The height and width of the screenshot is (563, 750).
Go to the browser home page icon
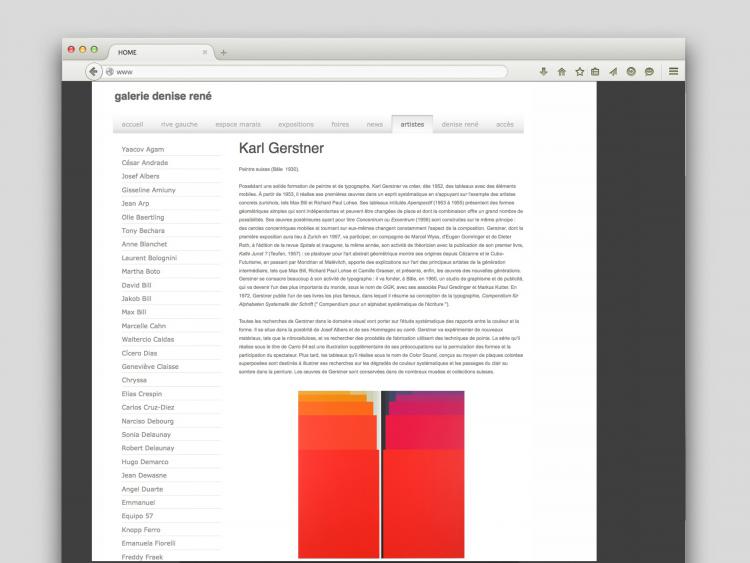[562, 72]
